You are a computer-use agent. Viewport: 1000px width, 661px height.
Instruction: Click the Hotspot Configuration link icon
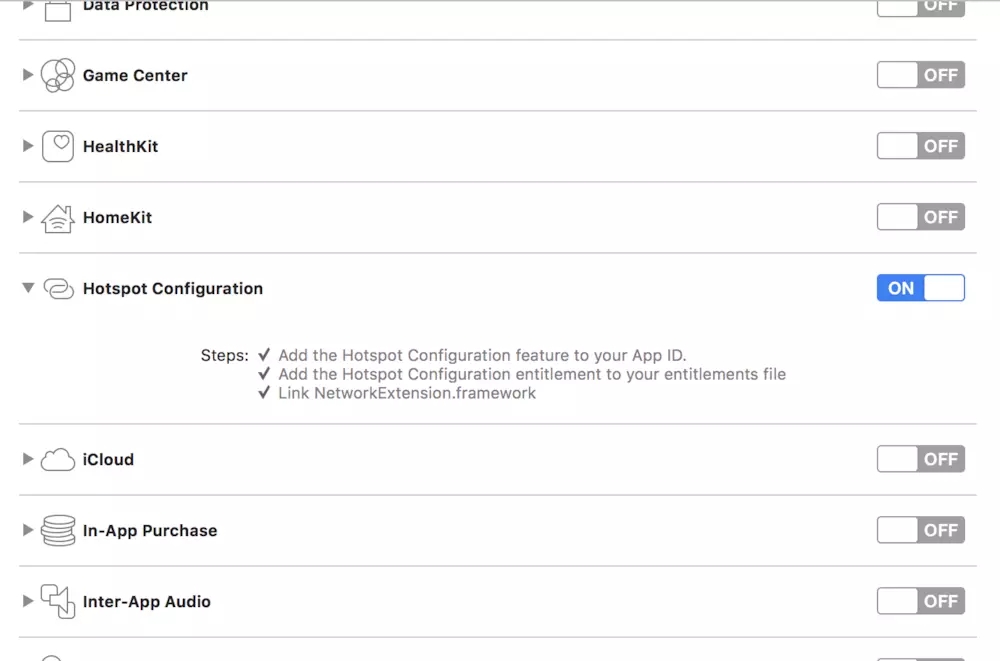point(58,289)
